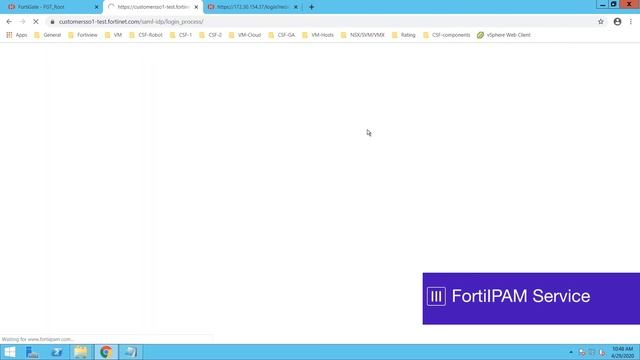The height and width of the screenshot is (360, 640).
Task: Bookmark this page with the star icon
Action: tap(600, 22)
